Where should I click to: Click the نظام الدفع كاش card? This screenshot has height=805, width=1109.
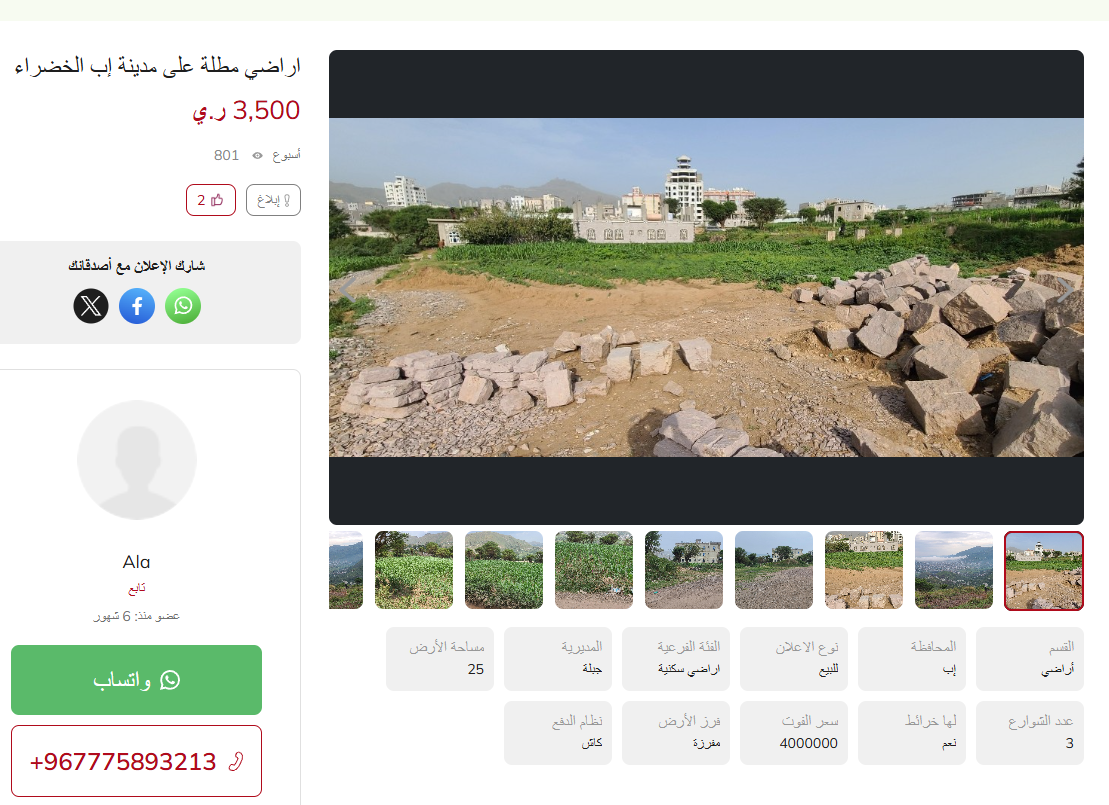click(x=558, y=733)
